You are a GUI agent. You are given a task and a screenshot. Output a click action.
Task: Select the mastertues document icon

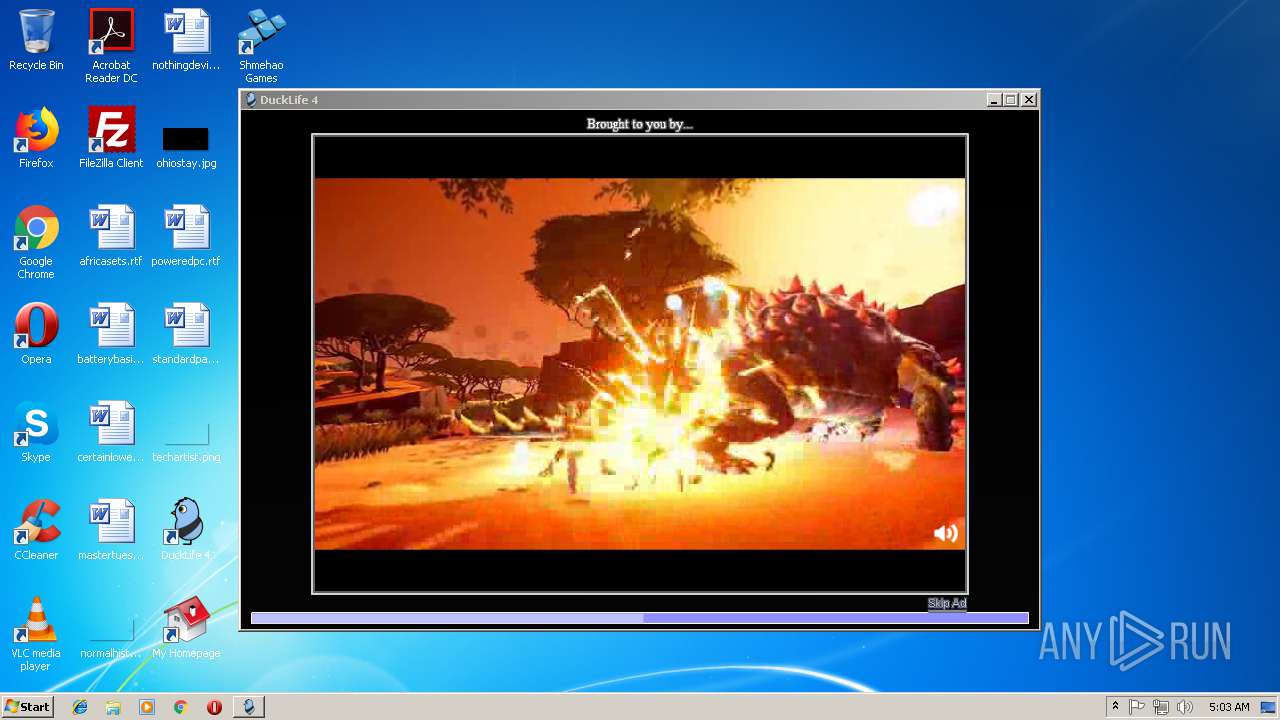tap(111, 531)
